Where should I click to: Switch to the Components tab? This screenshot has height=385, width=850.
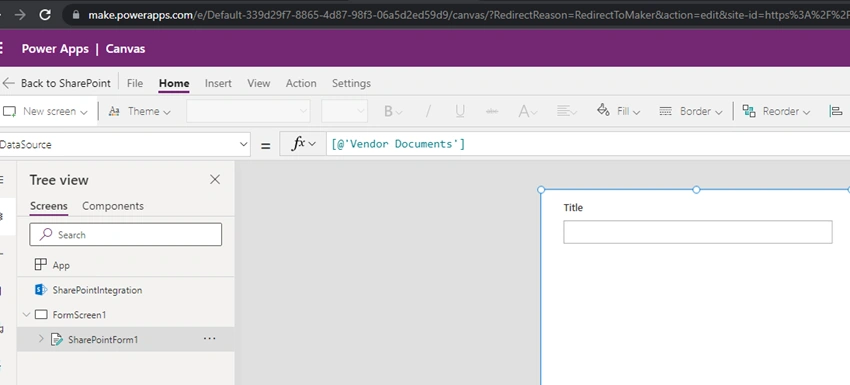pos(113,206)
